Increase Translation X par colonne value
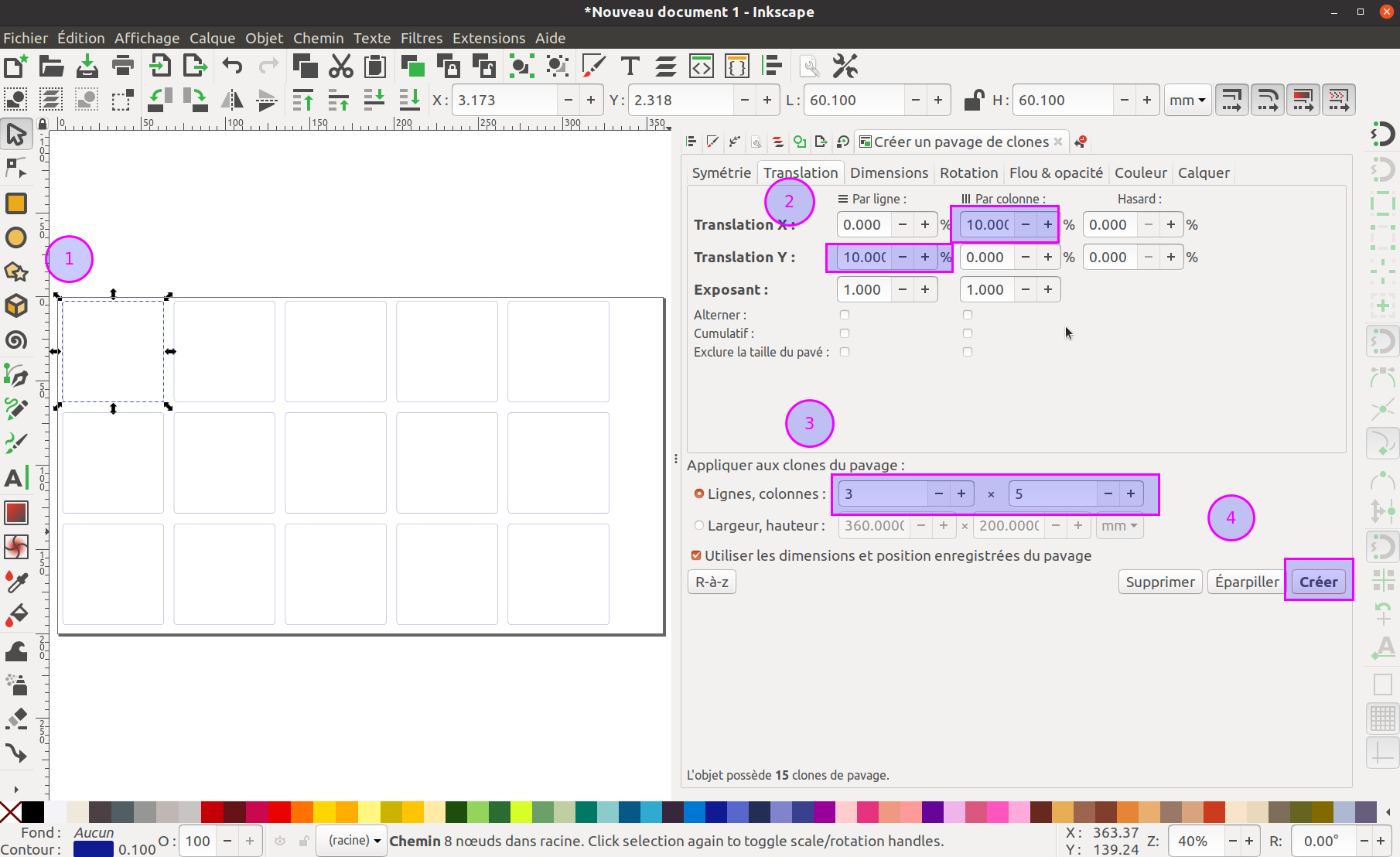The width and height of the screenshot is (1400, 857). click(x=1048, y=224)
